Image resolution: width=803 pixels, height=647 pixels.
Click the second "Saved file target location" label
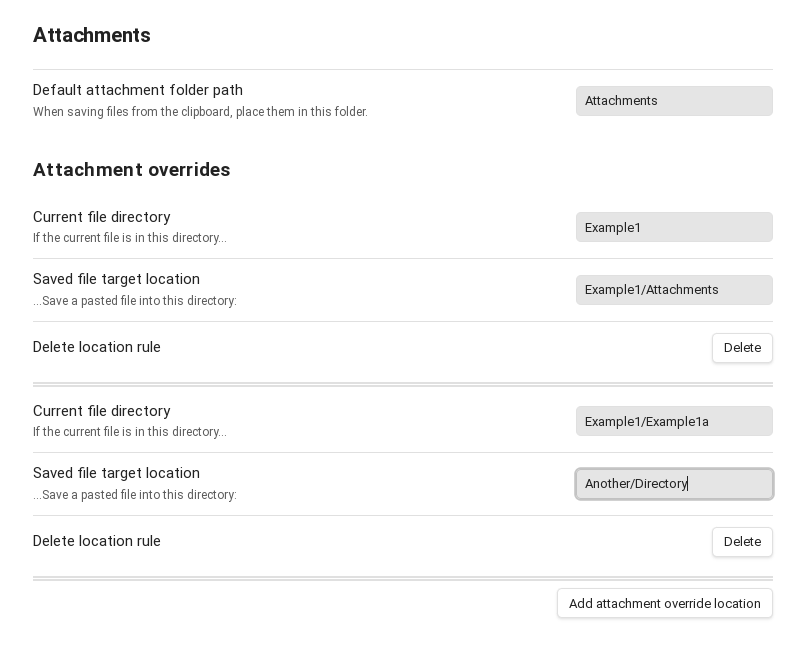[x=116, y=473]
